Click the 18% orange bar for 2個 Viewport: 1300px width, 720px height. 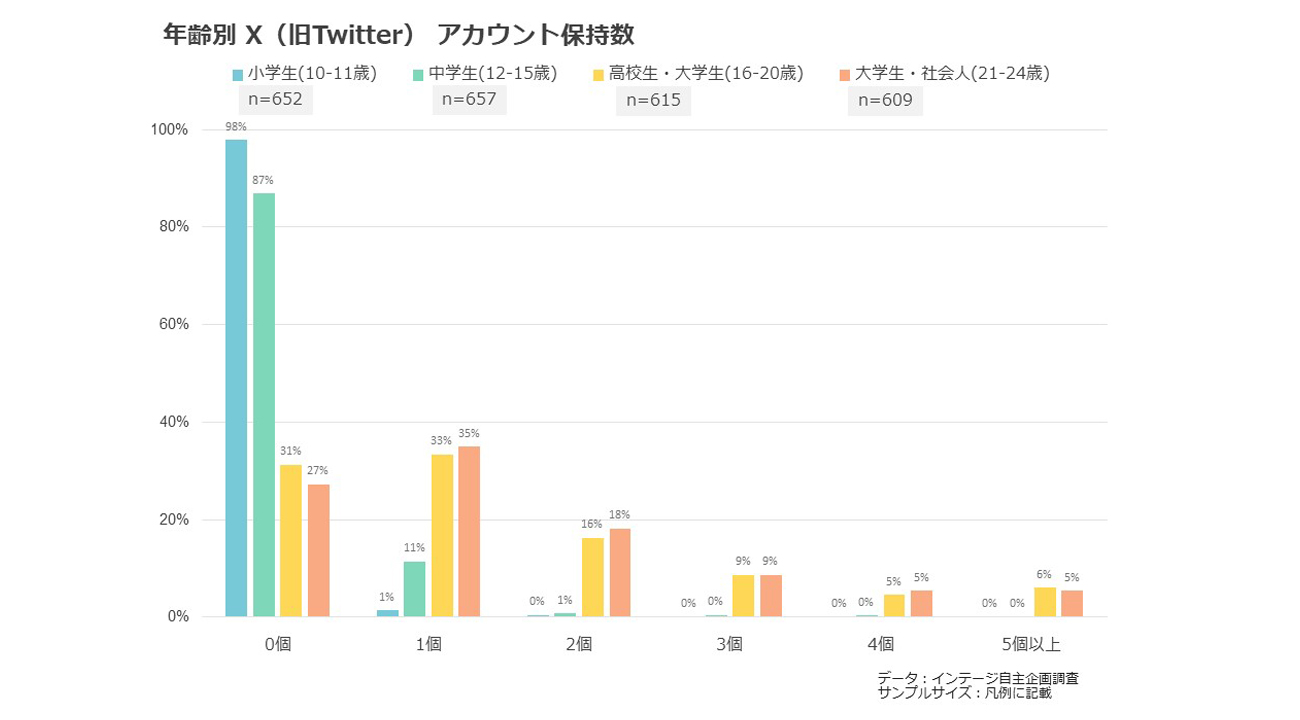(x=620, y=572)
